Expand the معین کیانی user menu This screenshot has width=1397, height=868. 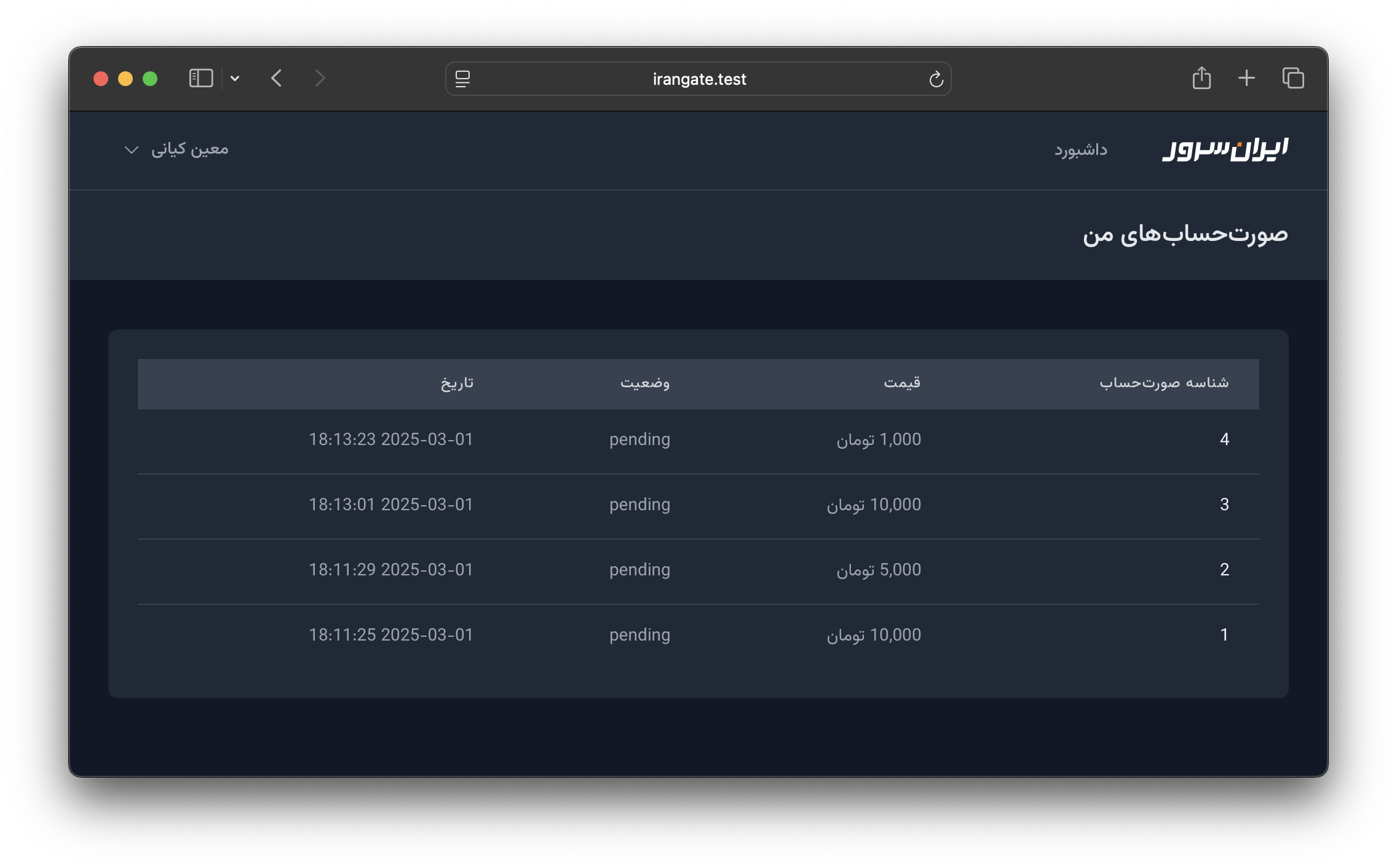[189, 149]
